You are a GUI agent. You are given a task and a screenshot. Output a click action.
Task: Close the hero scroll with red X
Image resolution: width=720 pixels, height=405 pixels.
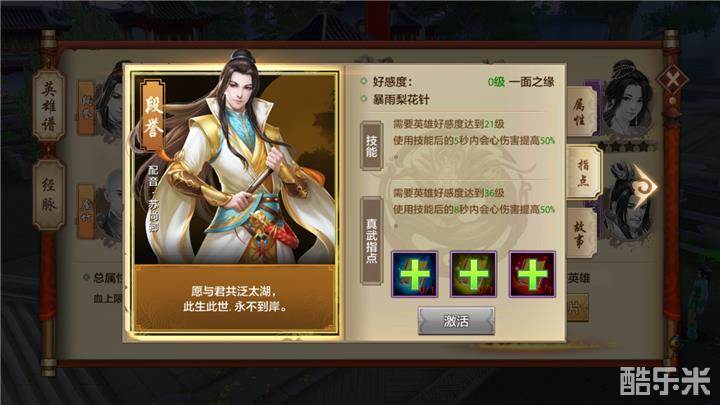(673, 80)
